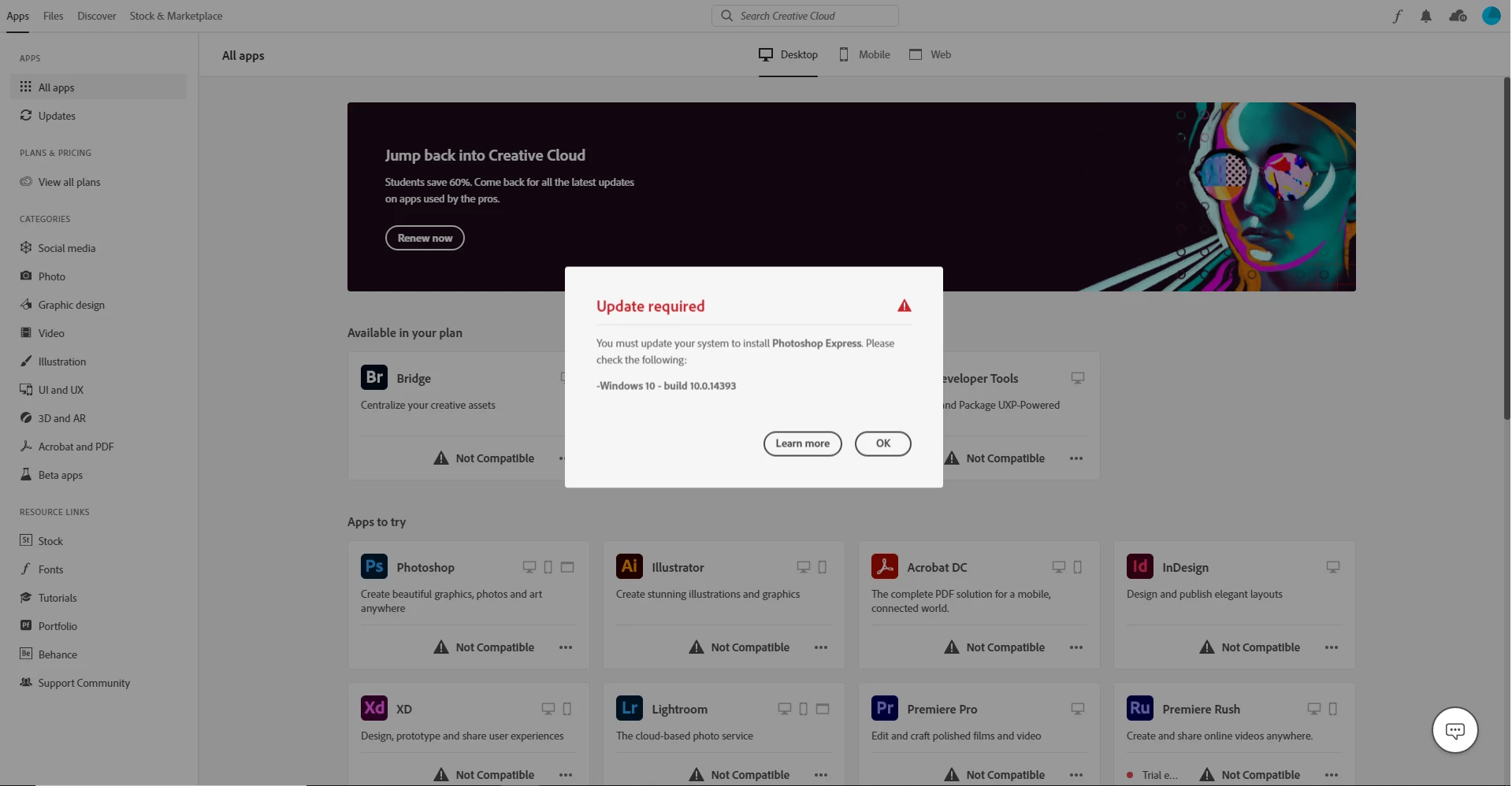Viewport: 1512px width, 786px height.
Task: Select the Apps tab
Action: point(17,16)
